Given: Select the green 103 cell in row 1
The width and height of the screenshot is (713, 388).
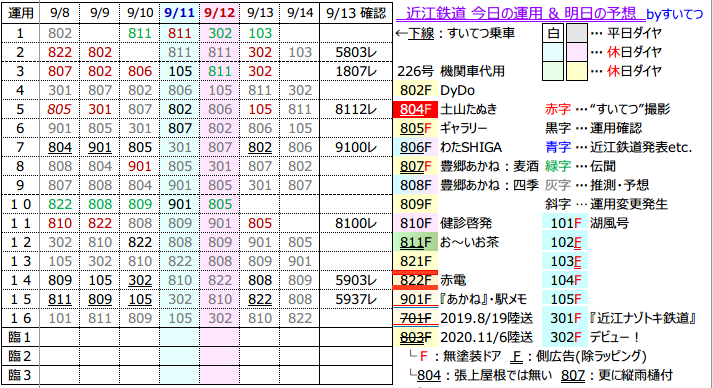Looking at the screenshot, I should coord(260,33).
